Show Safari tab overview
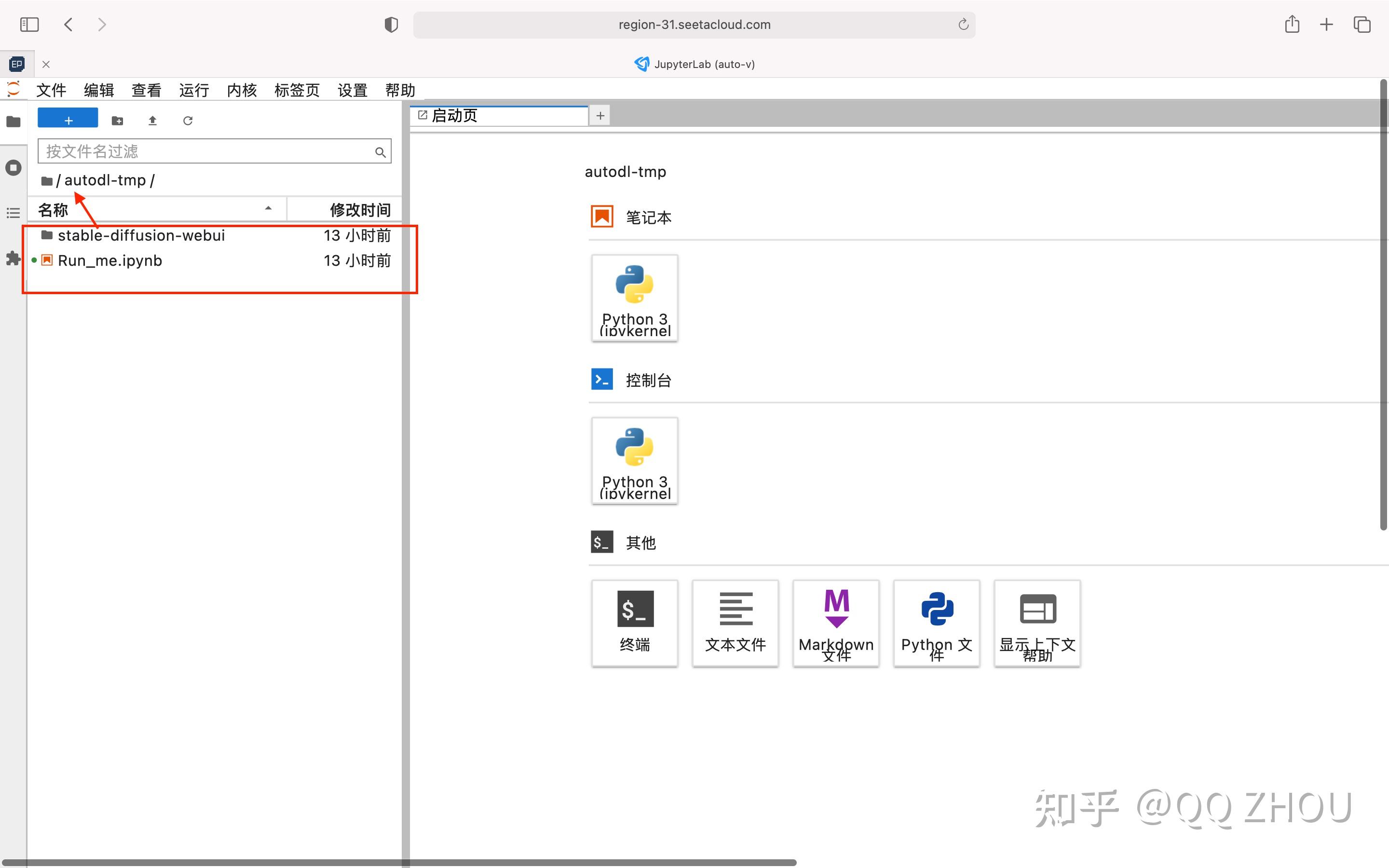Image resolution: width=1389 pixels, height=868 pixels. point(1362,25)
